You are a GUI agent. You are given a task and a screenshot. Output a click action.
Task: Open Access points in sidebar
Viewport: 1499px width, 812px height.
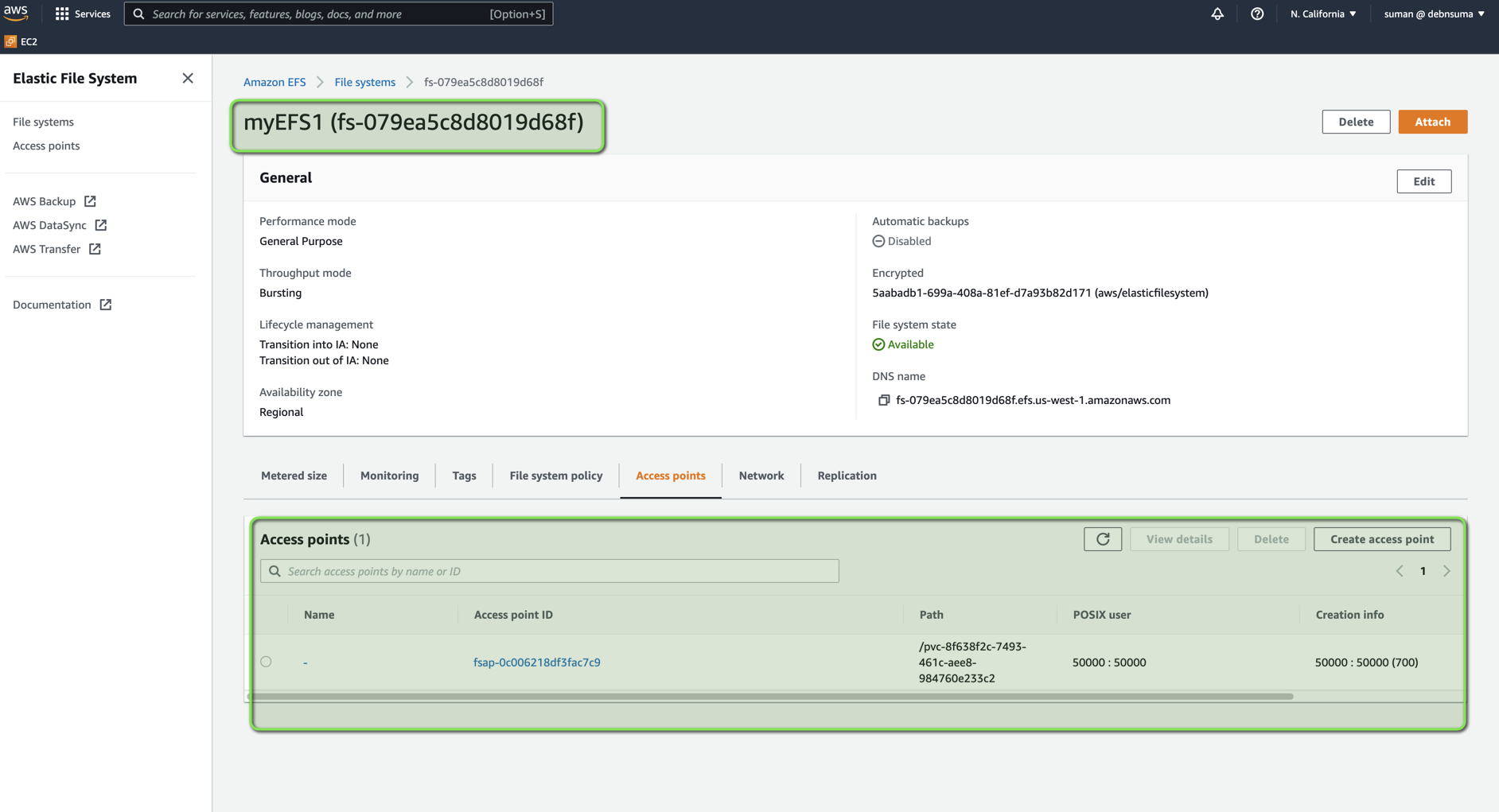click(46, 146)
